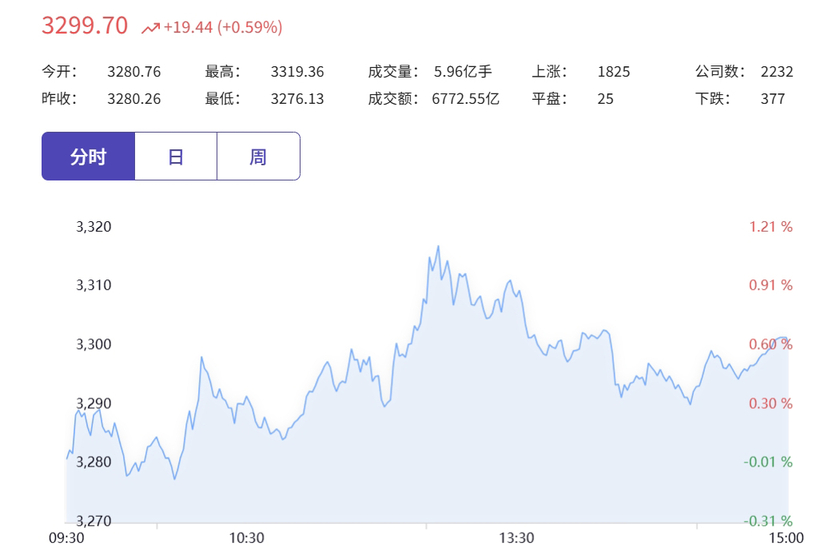Select the 分时 intraday tab

pyautogui.click(x=88, y=156)
